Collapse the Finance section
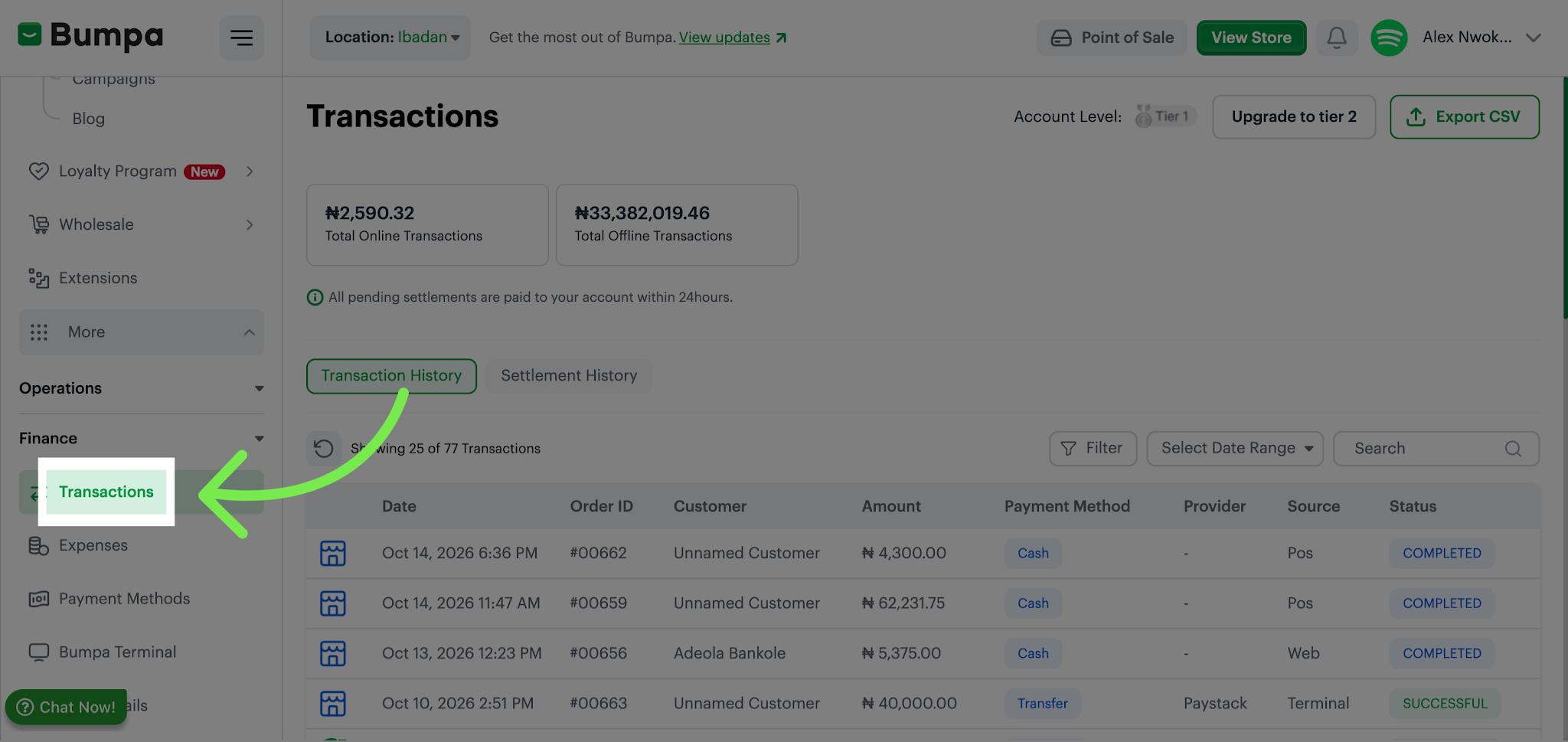Viewport: 1568px width, 742px height. click(141, 438)
